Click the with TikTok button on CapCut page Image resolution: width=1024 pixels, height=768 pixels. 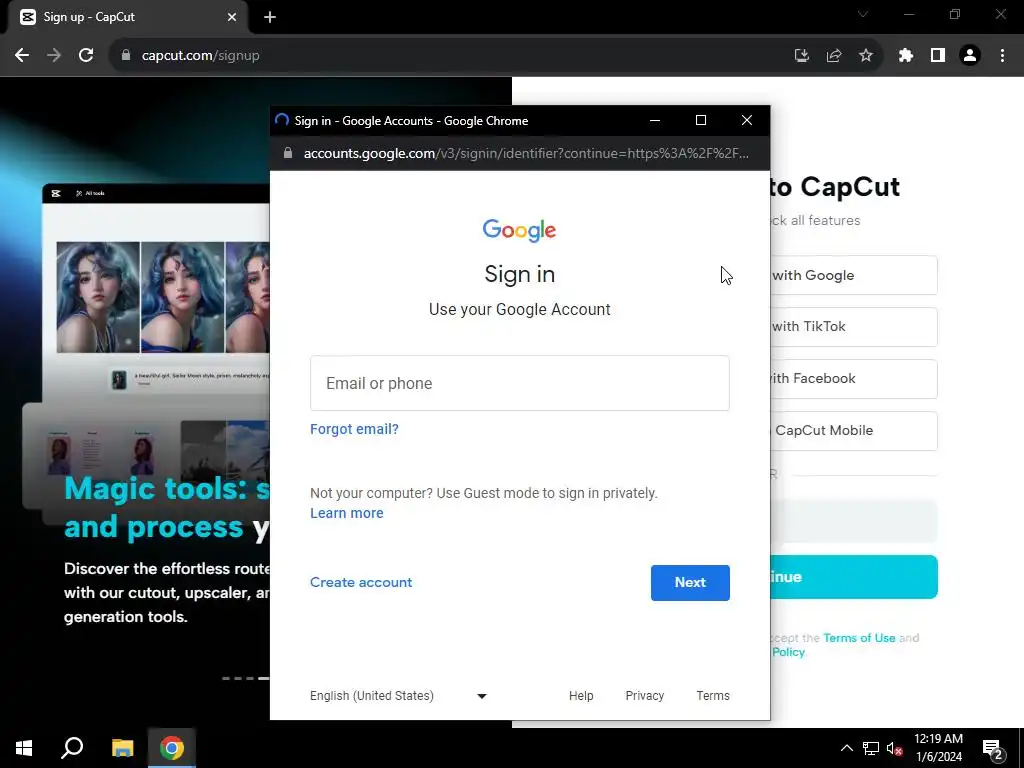854,327
